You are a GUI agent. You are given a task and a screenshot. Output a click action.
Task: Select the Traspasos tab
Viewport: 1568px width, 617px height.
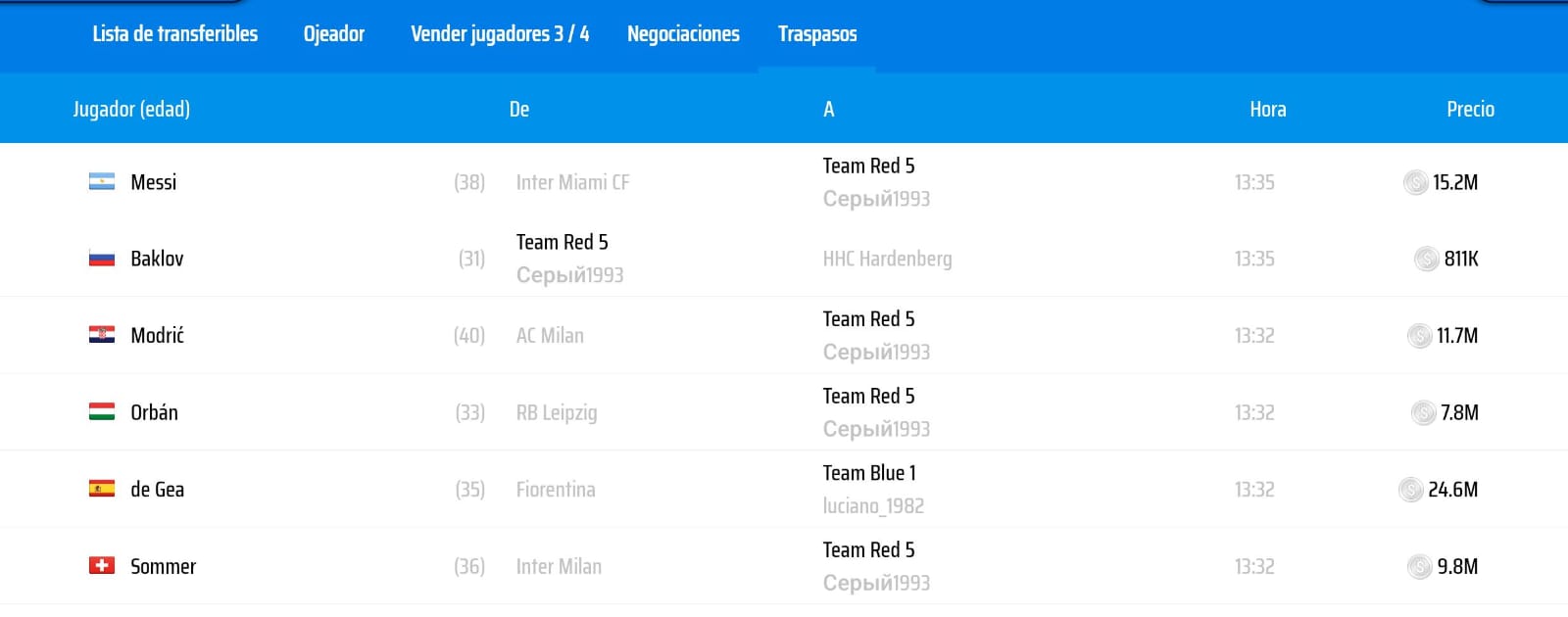[x=817, y=34]
